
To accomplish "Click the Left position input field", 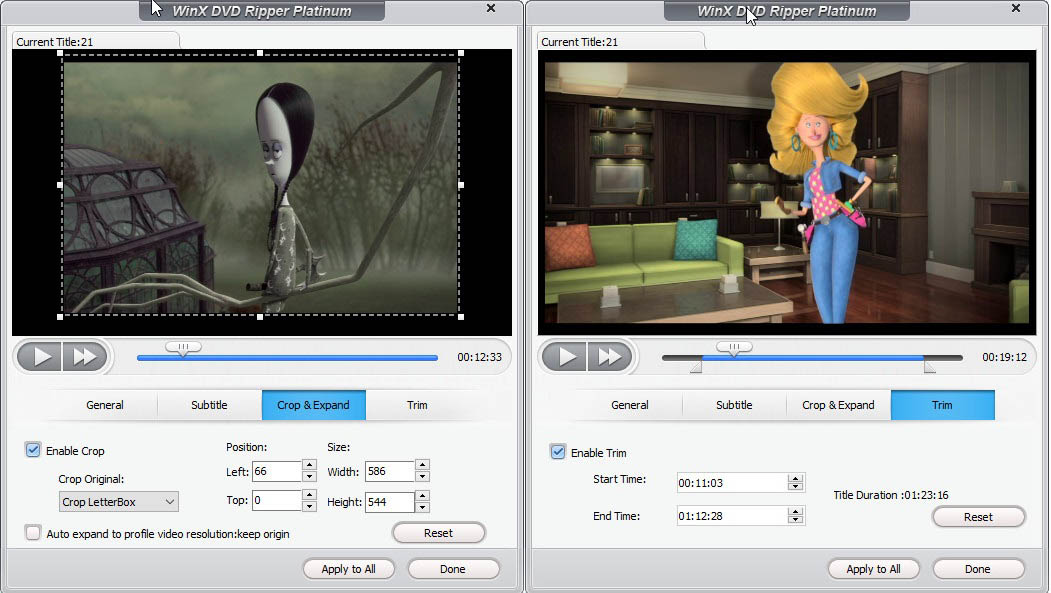I will [277, 471].
